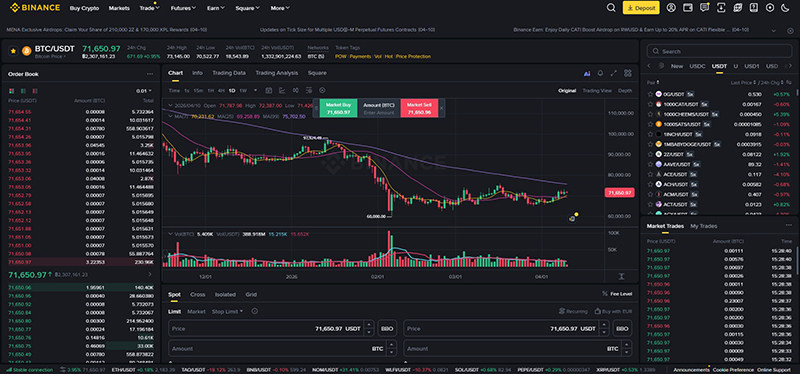The image size is (800, 374).
Task: Expand chart to fullscreen with arrows icon
Action: click(614, 73)
